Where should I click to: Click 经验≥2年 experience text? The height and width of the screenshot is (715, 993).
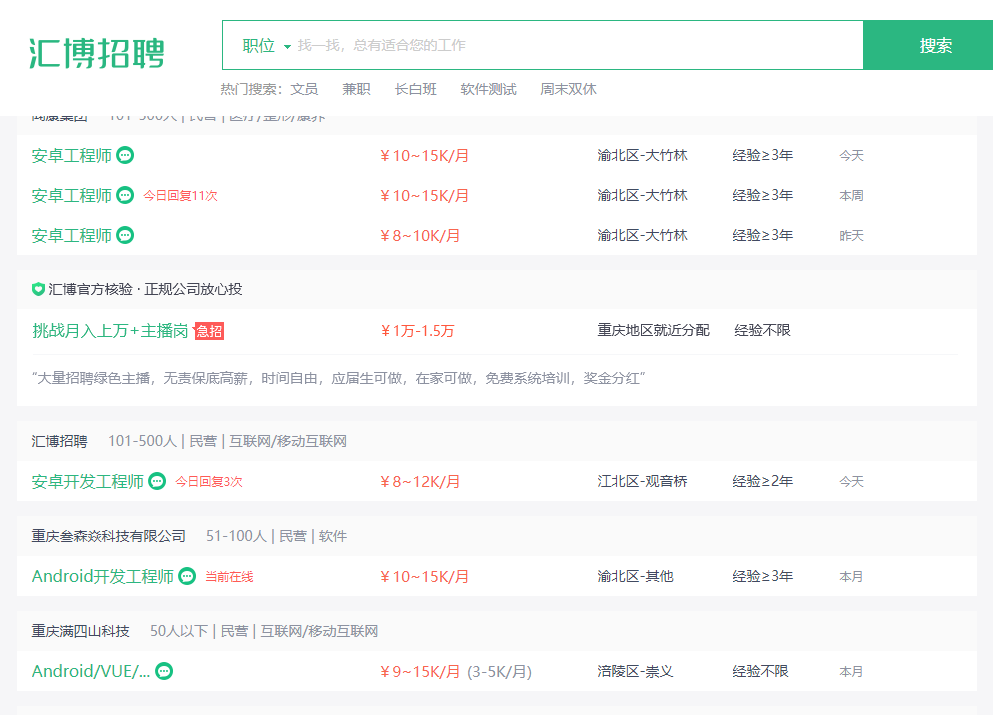click(x=762, y=481)
